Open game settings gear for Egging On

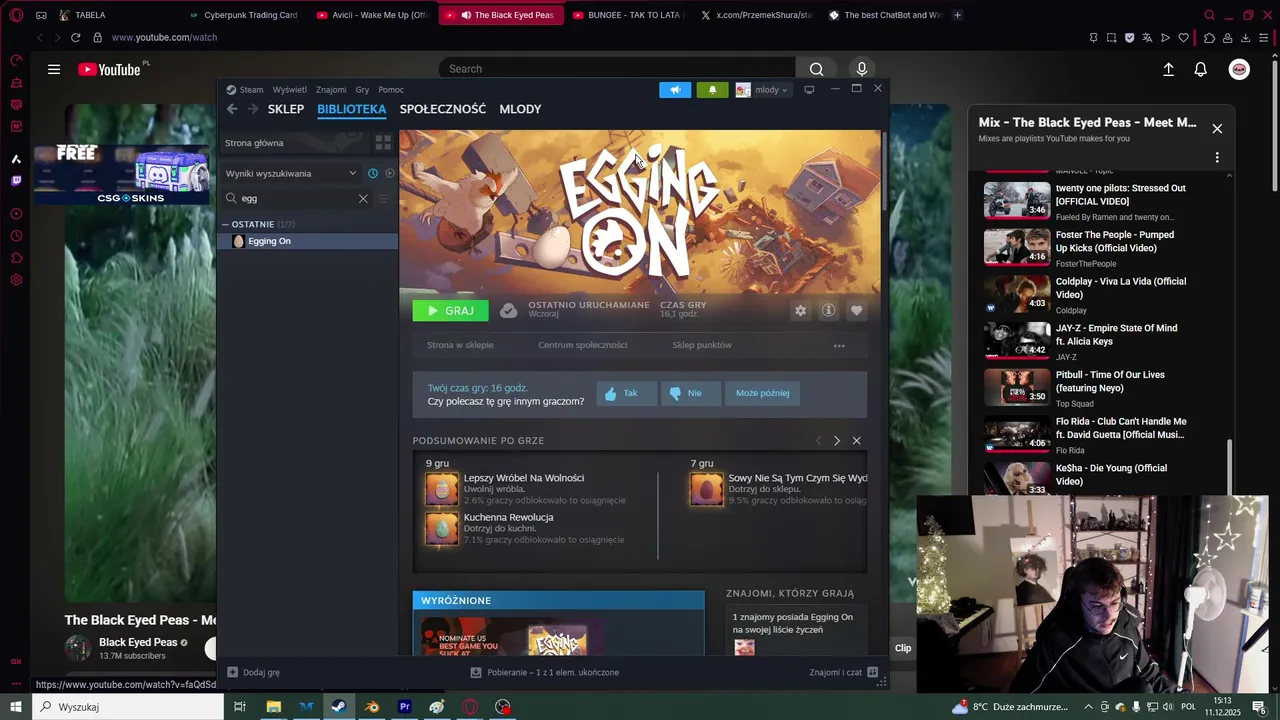click(800, 311)
